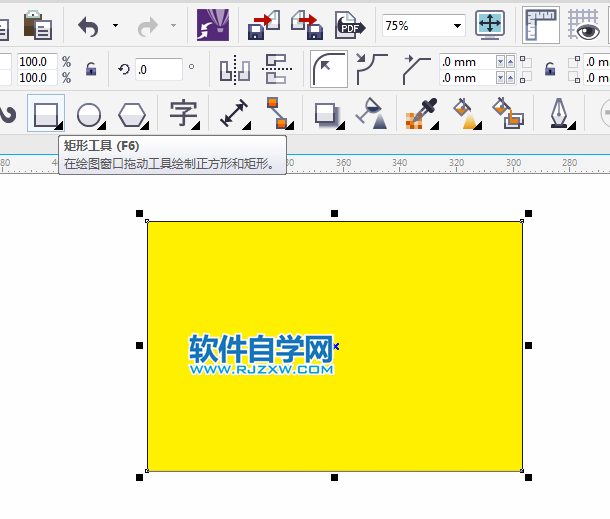Expand the Polygon tool flyout triangle

[x=145, y=126]
